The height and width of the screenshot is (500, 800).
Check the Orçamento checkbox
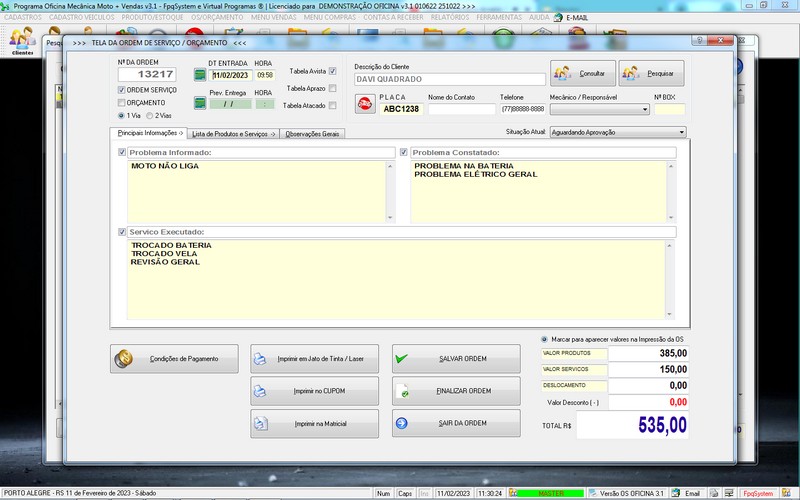(x=121, y=103)
